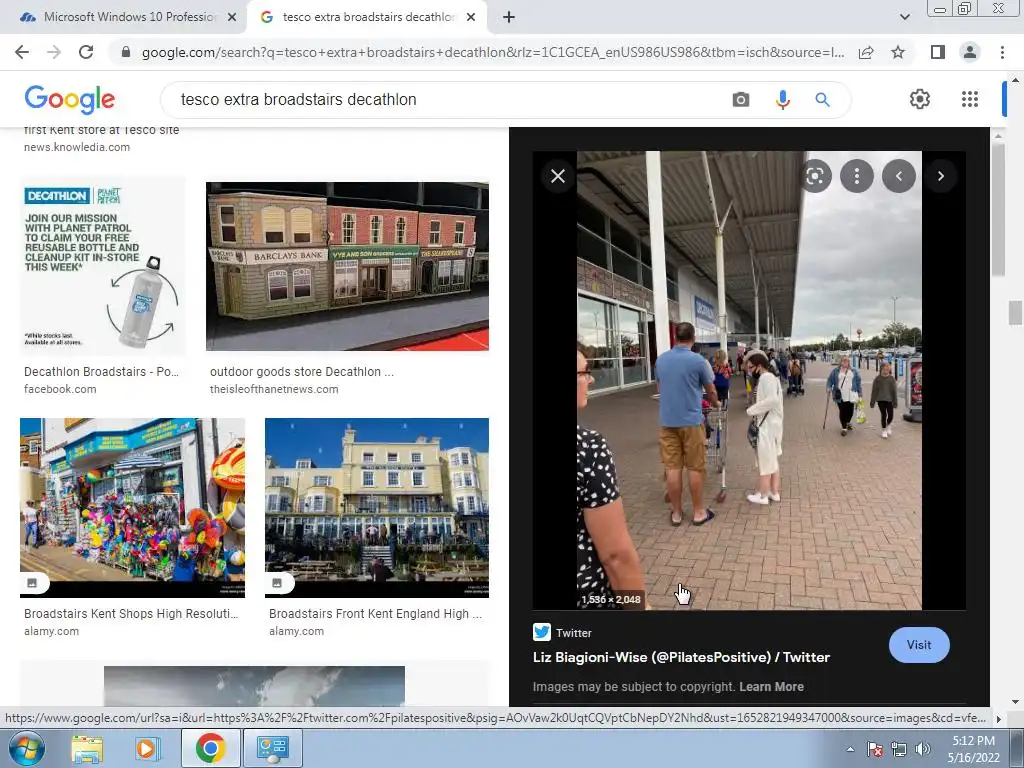
Task: Reload the current page
Action: click(86, 52)
